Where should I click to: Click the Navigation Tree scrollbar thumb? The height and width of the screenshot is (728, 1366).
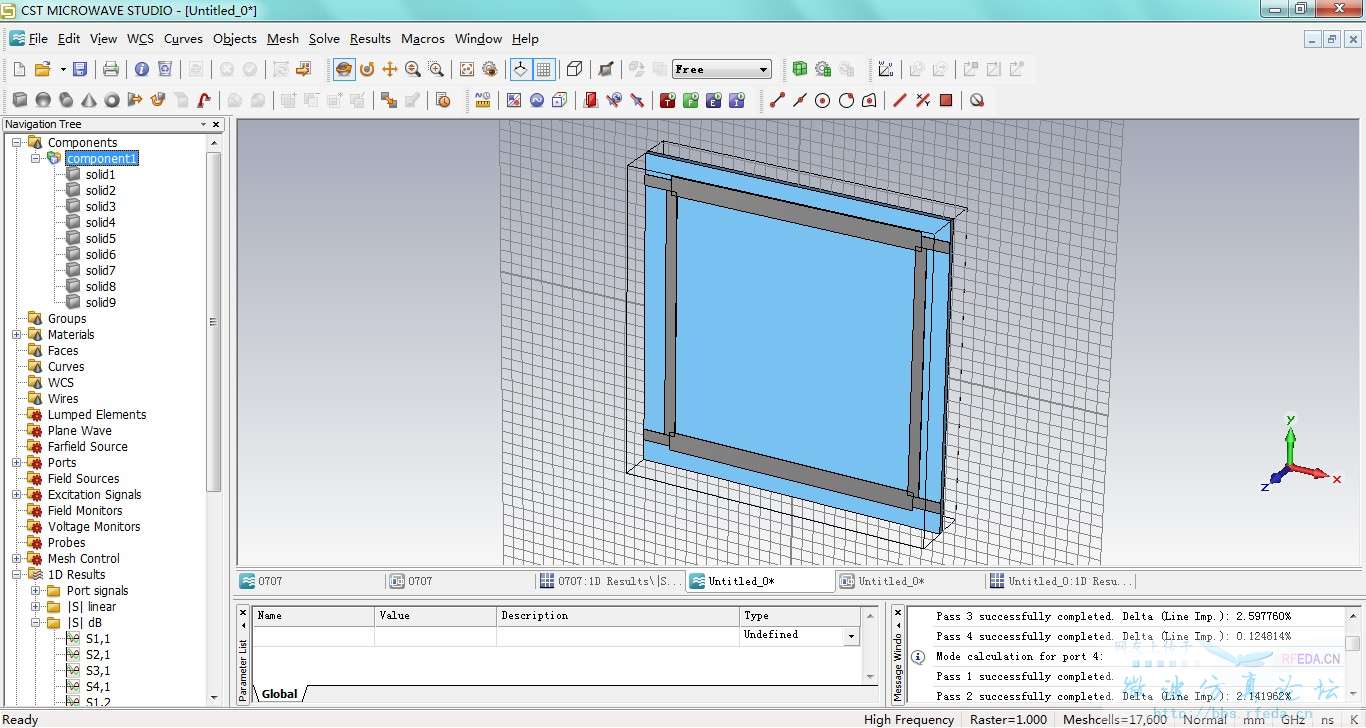(x=213, y=320)
